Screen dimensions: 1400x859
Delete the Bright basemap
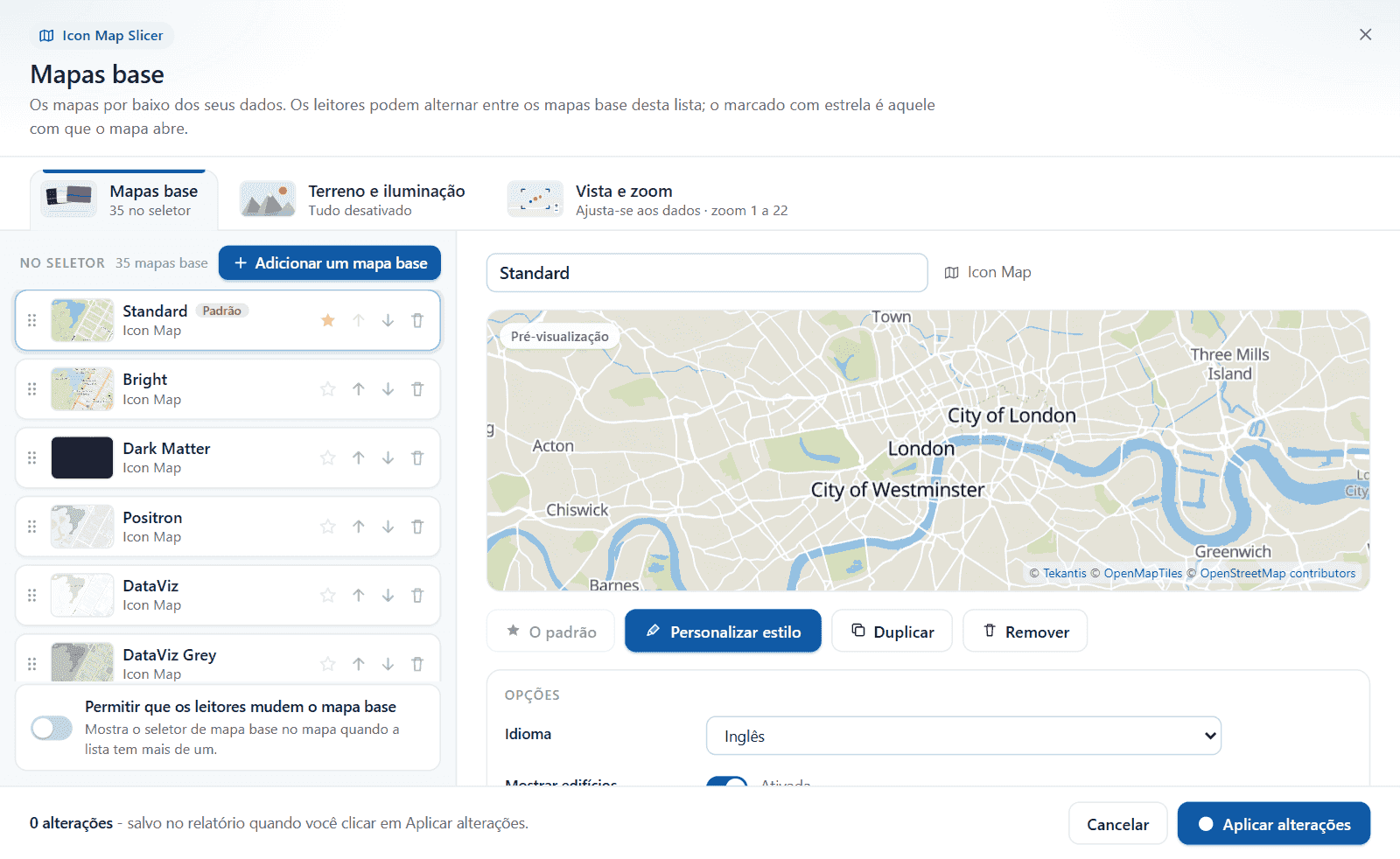[417, 389]
